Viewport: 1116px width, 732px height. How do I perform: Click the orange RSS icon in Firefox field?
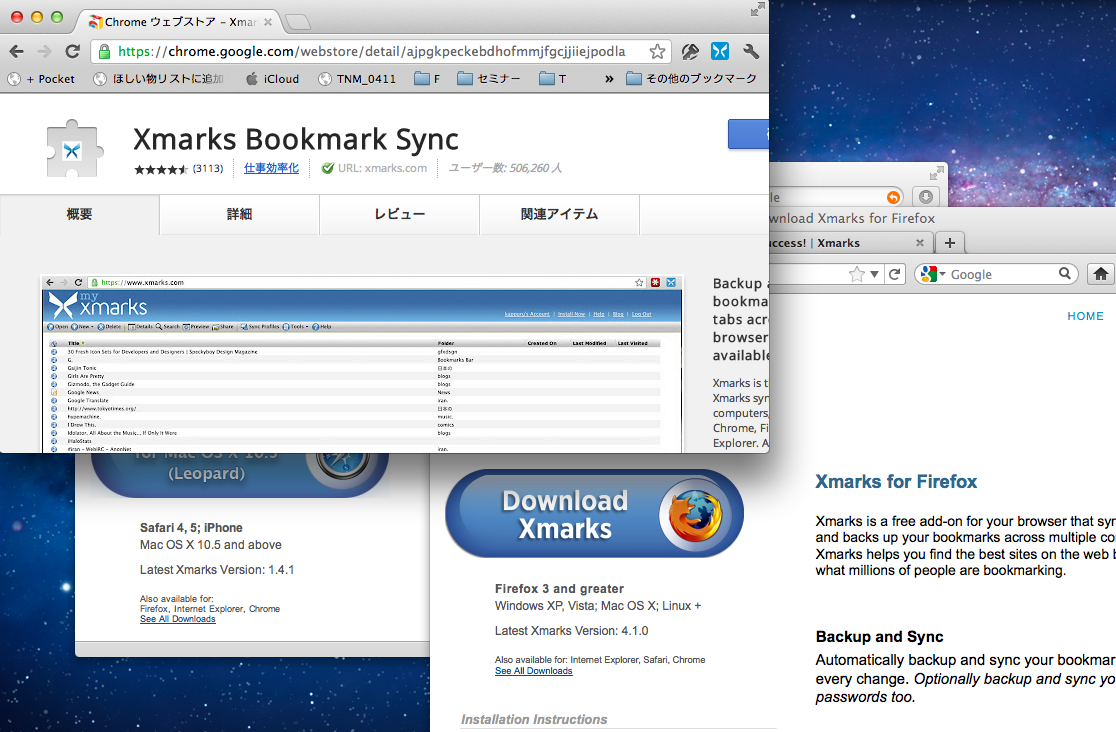pyautogui.click(x=893, y=197)
